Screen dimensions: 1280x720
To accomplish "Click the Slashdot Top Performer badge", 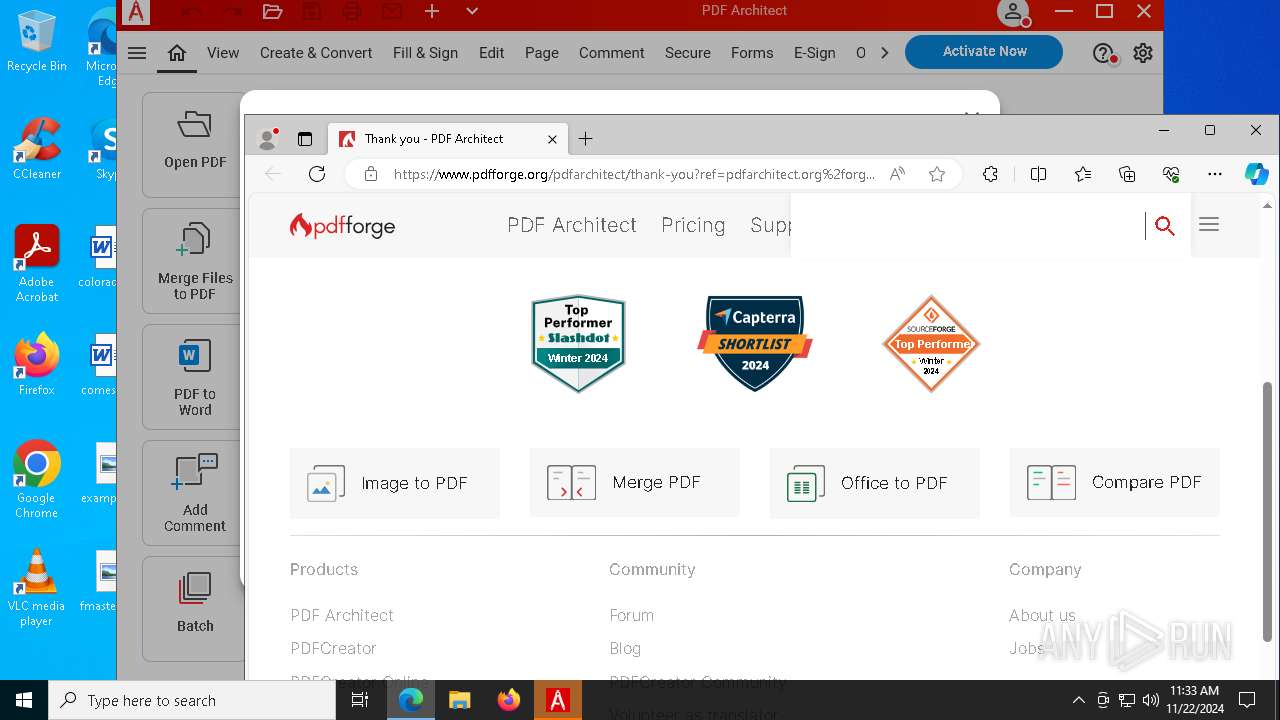I will 578,343.
